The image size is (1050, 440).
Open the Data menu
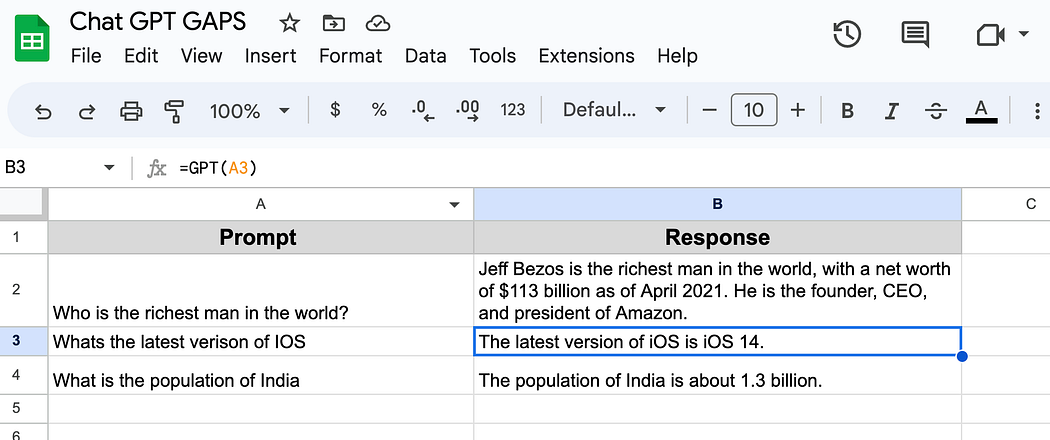(x=425, y=56)
